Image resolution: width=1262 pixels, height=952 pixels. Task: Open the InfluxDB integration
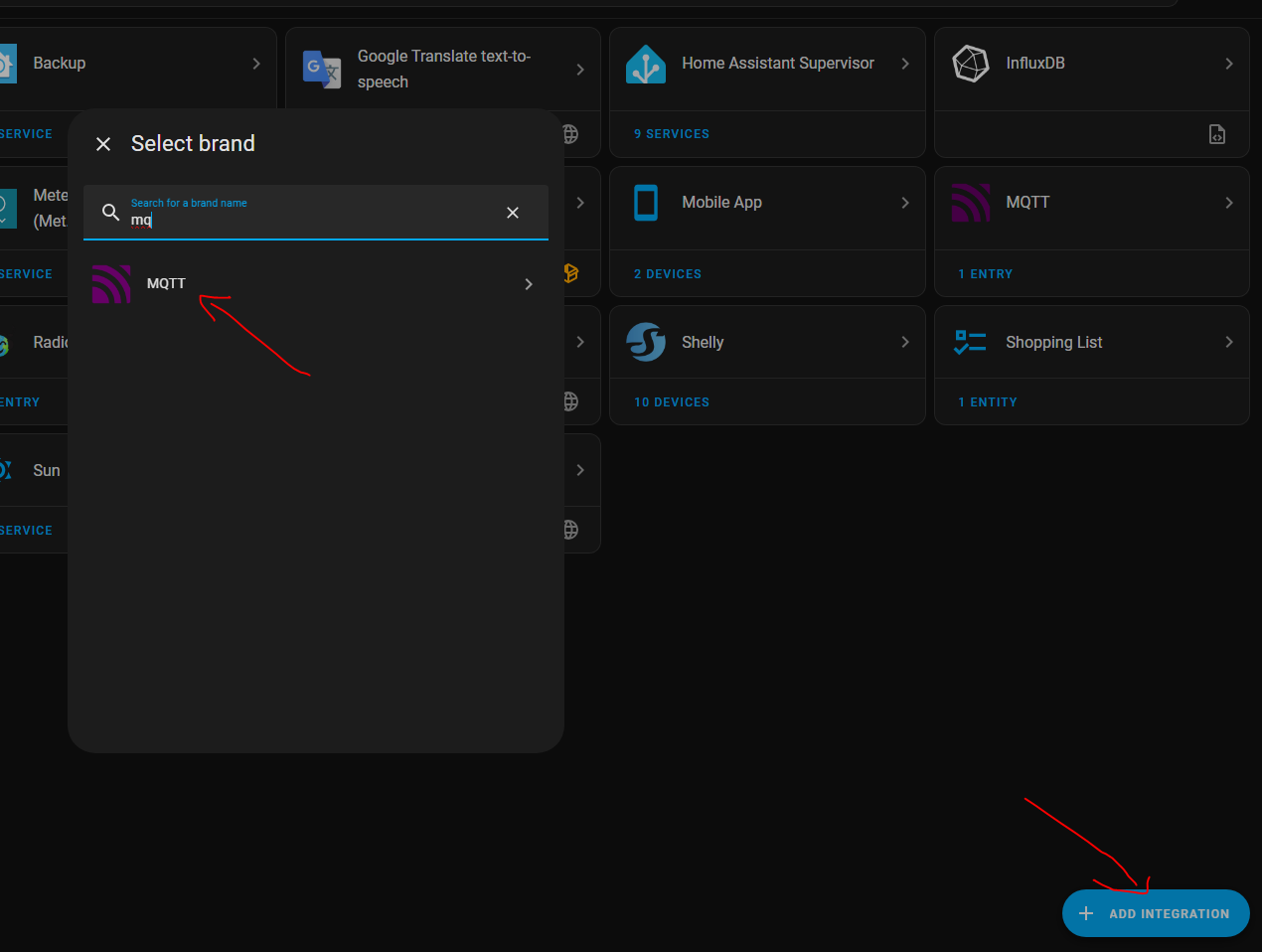click(1035, 64)
